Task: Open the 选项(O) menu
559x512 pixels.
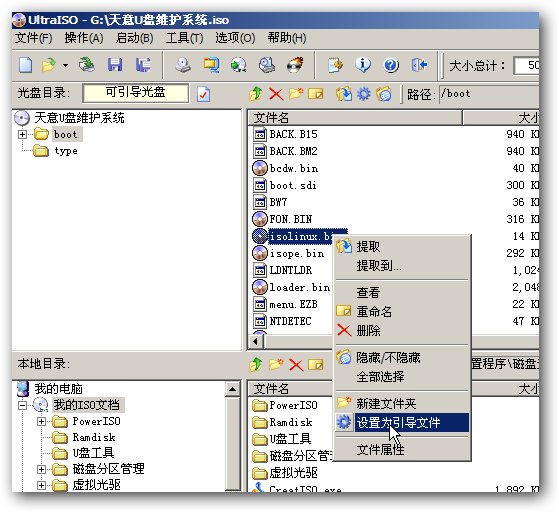Action: tap(235, 38)
